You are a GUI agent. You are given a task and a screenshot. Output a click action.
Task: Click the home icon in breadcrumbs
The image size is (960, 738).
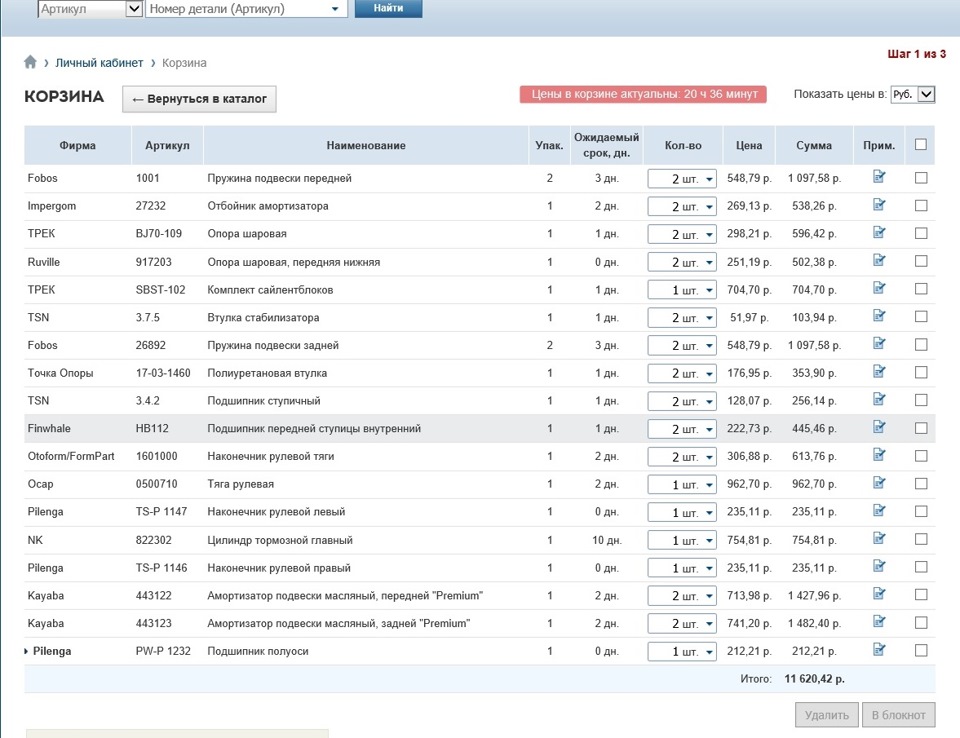pos(31,62)
